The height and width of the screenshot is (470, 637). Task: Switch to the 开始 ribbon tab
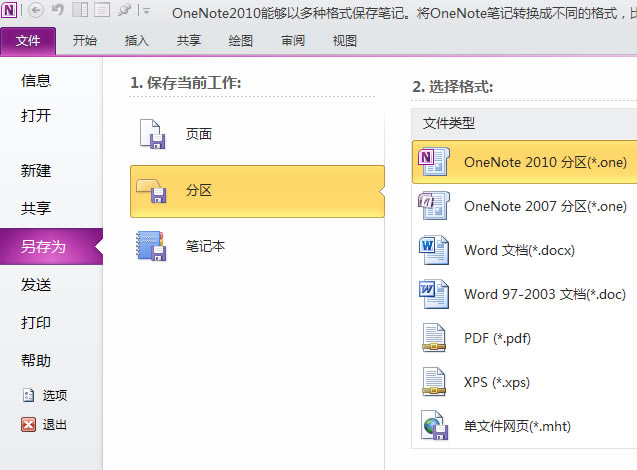coord(84,41)
